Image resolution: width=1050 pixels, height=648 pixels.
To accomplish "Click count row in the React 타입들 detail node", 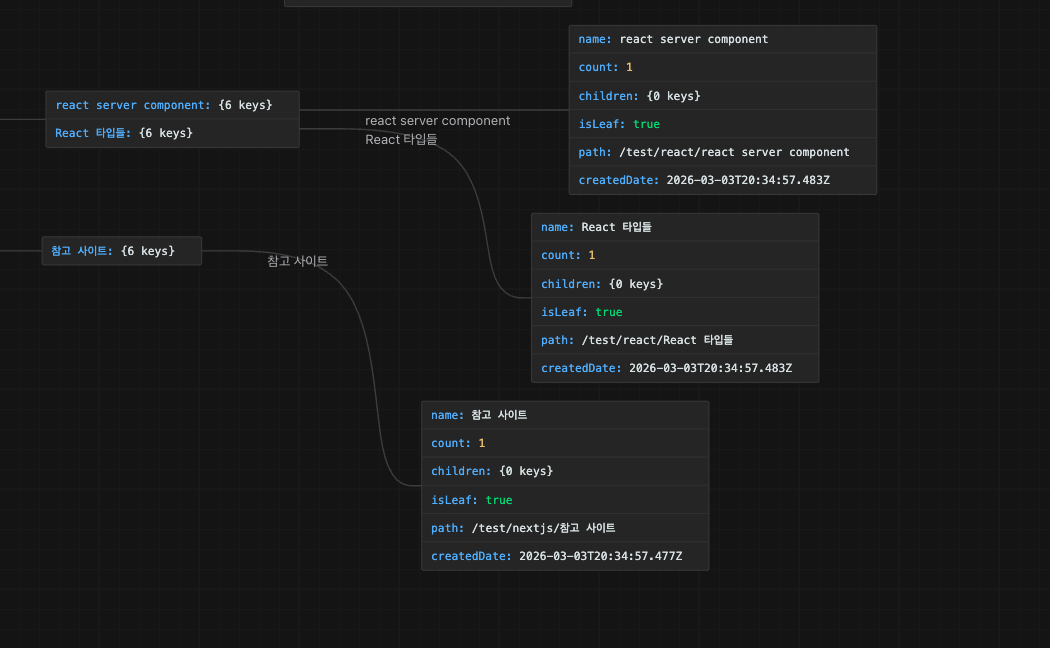I will tap(674, 255).
